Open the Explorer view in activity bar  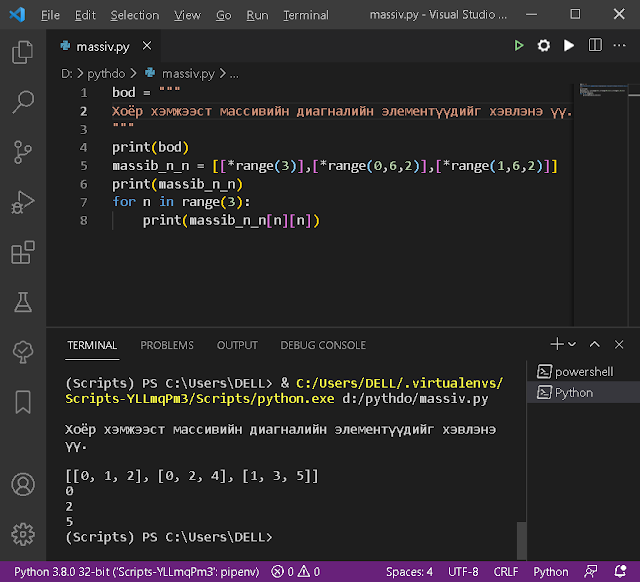click(23, 52)
